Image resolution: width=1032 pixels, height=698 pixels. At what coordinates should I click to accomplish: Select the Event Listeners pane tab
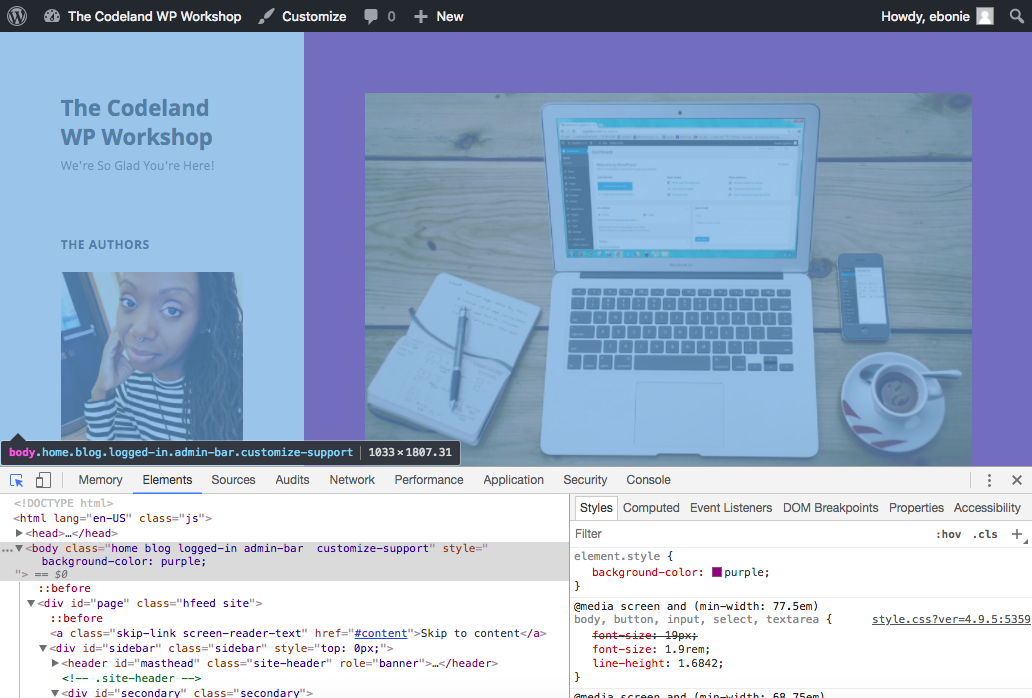tap(731, 508)
